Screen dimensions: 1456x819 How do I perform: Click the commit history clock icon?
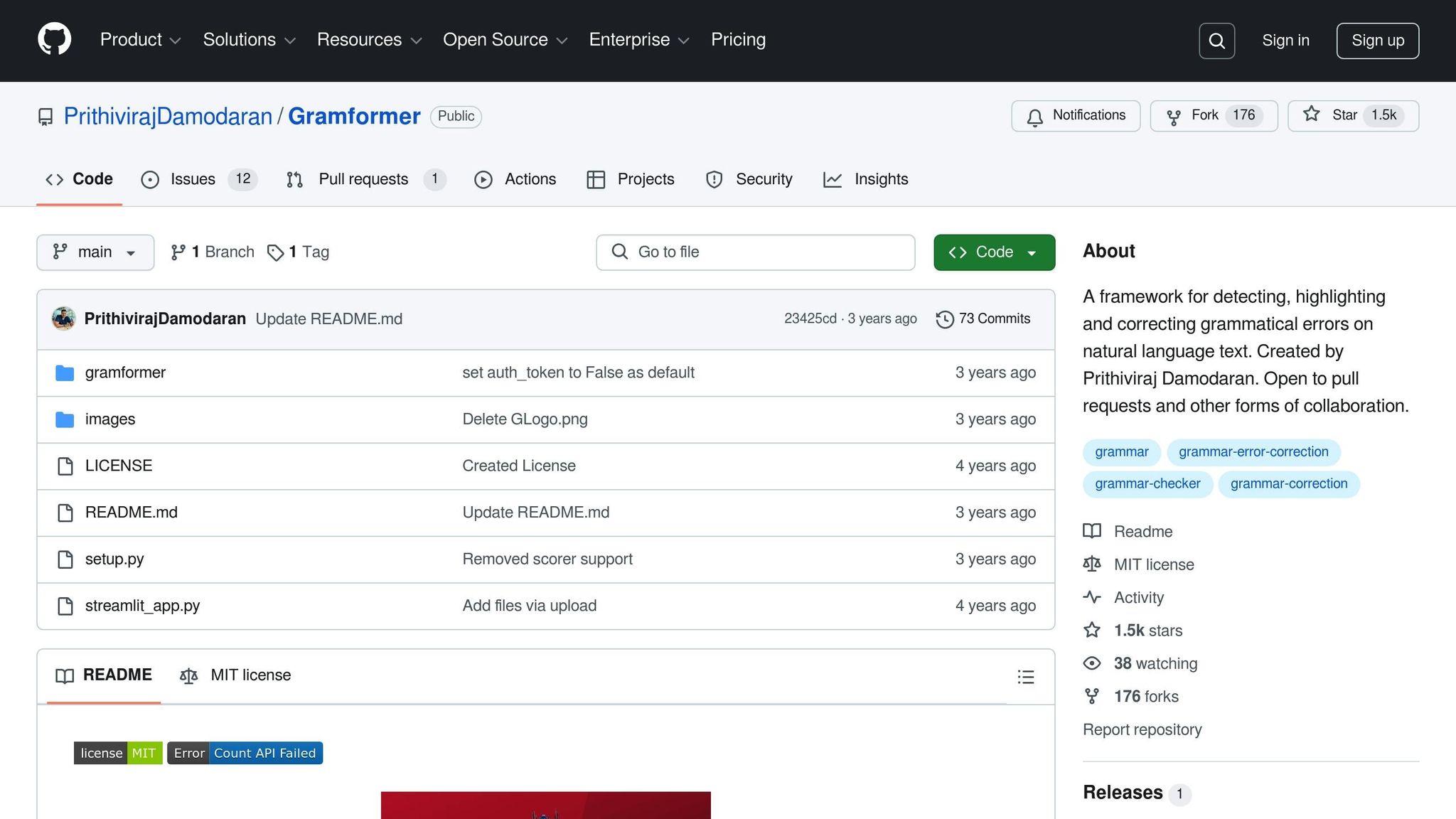(x=944, y=319)
